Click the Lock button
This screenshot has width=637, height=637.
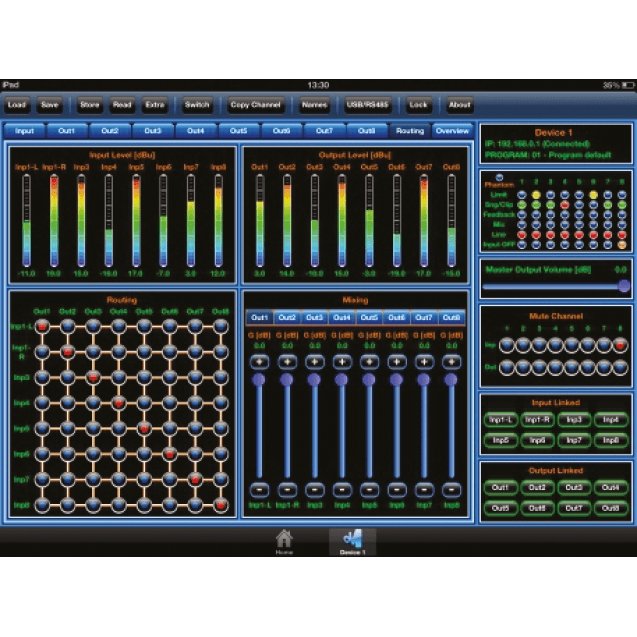click(x=418, y=104)
